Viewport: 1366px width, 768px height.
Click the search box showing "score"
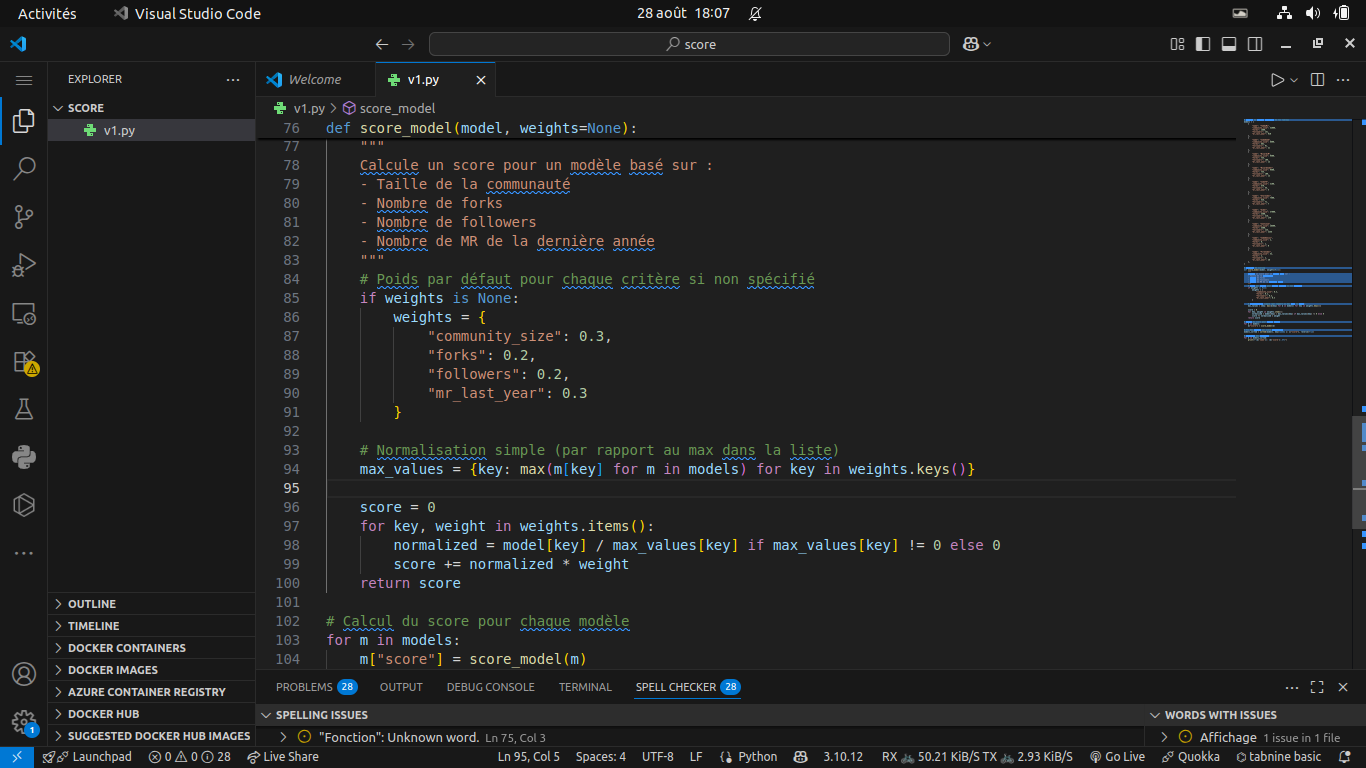coord(689,44)
